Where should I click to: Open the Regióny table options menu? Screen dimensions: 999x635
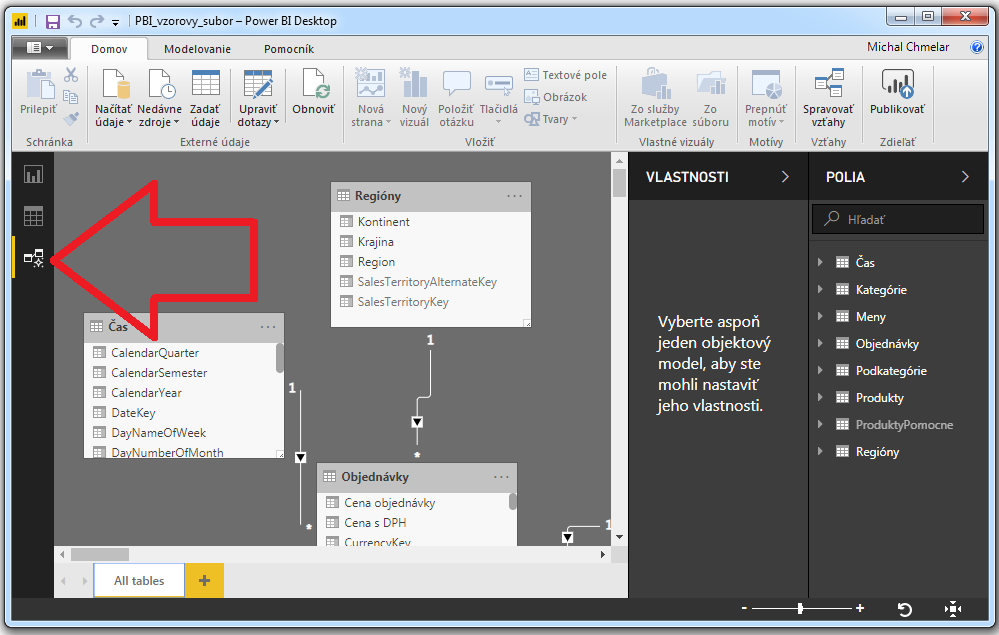point(515,196)
